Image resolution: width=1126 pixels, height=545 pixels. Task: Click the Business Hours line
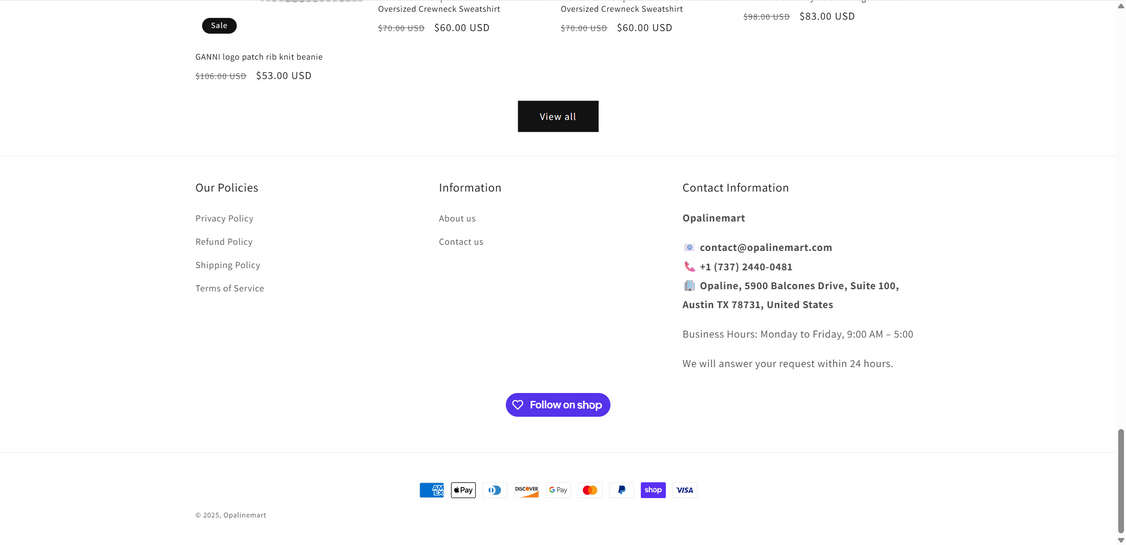[798, 334]
